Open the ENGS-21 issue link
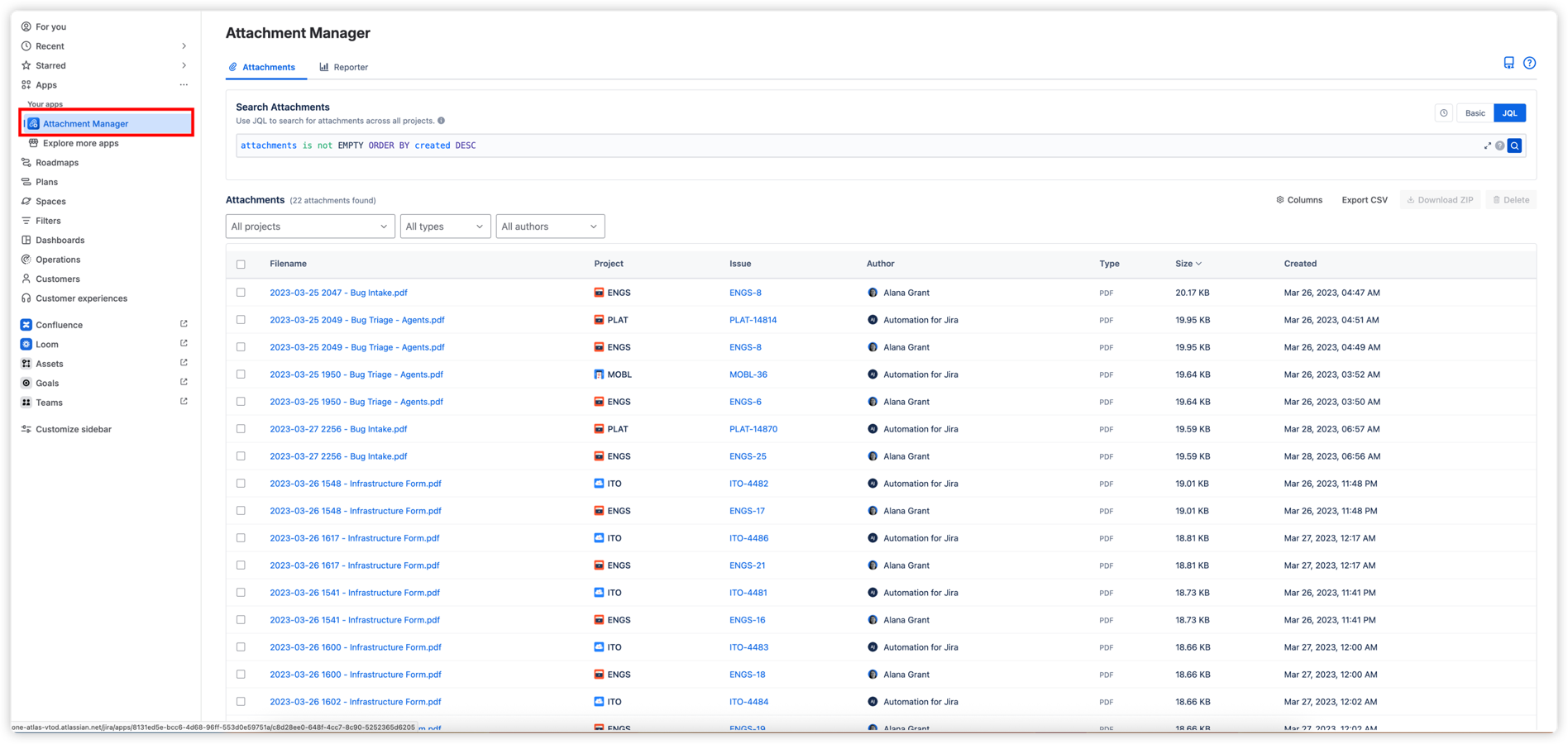1568x744 pixels. click(x=747, y=565)
